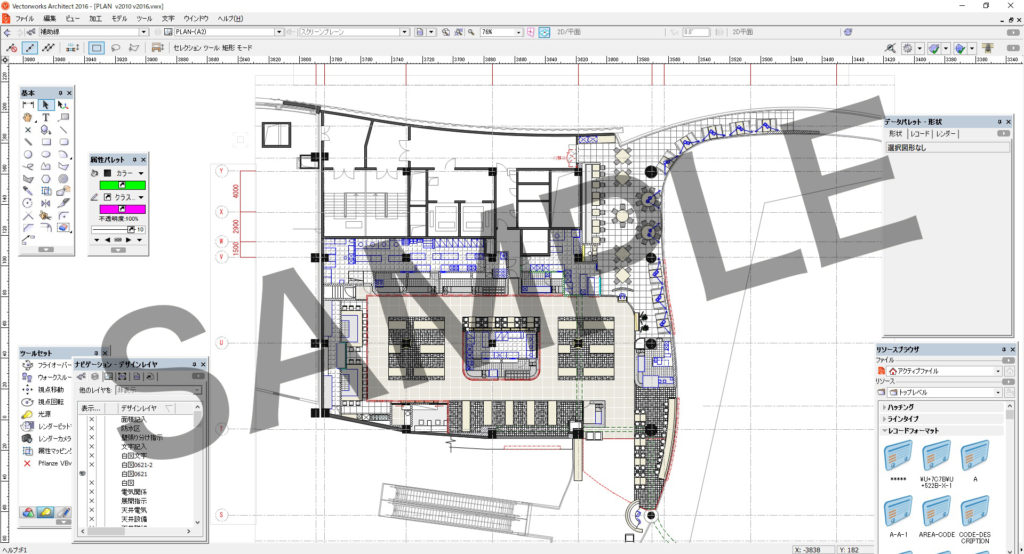The width and height of the screenshot is (1024, 554).
Task: Toggle visibility of 文字記入 layer
Action: (x=91, y=446)
